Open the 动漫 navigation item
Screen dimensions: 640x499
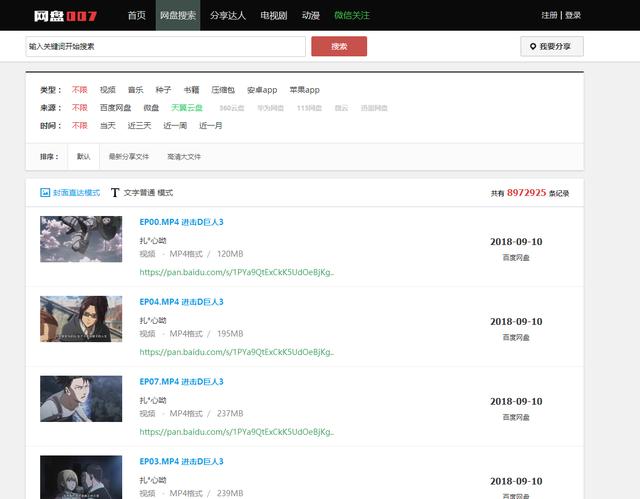pos(311,16)
